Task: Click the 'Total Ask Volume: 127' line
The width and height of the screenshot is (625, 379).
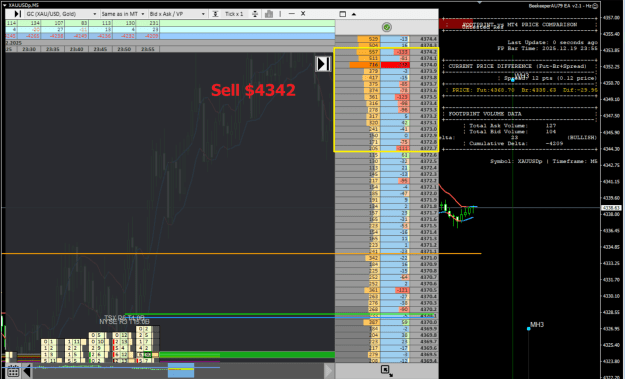Action: pos(510,126)
